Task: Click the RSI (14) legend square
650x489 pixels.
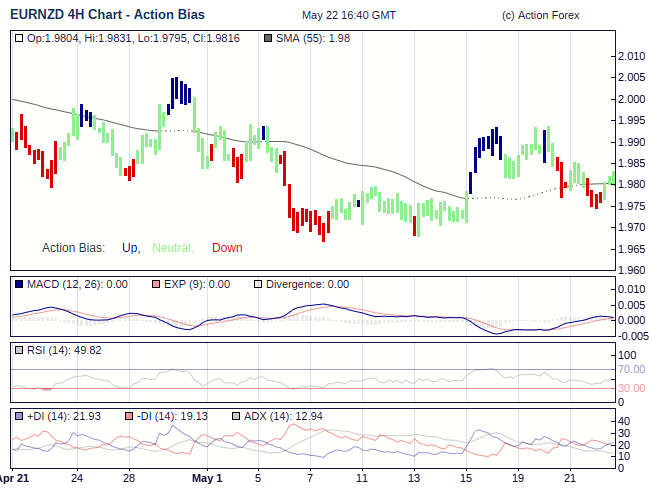Action: click(x=19, y=350)
